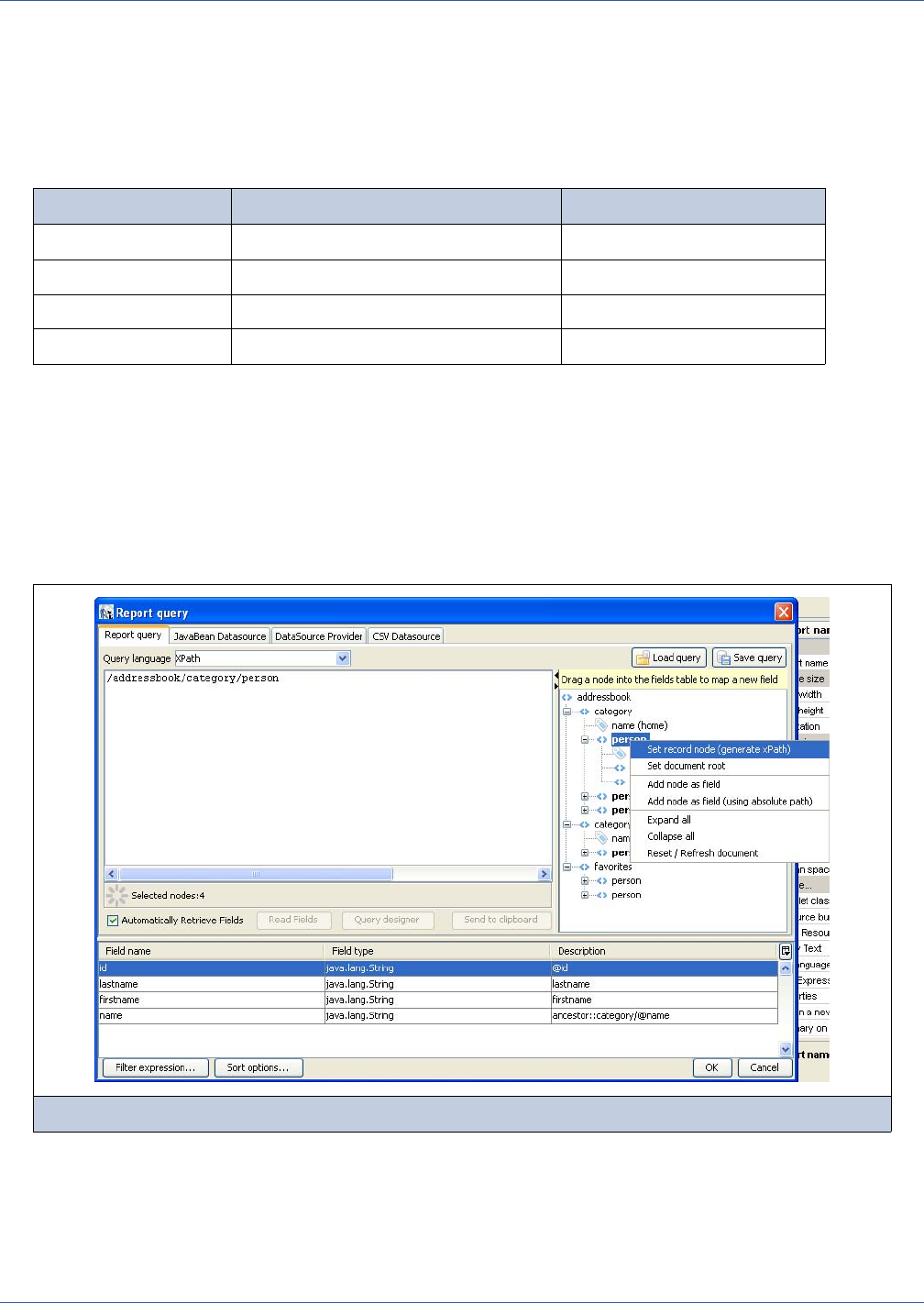Click the Field name column header
The height and width of the screenshot is (1304, 924).
point(212,951)
